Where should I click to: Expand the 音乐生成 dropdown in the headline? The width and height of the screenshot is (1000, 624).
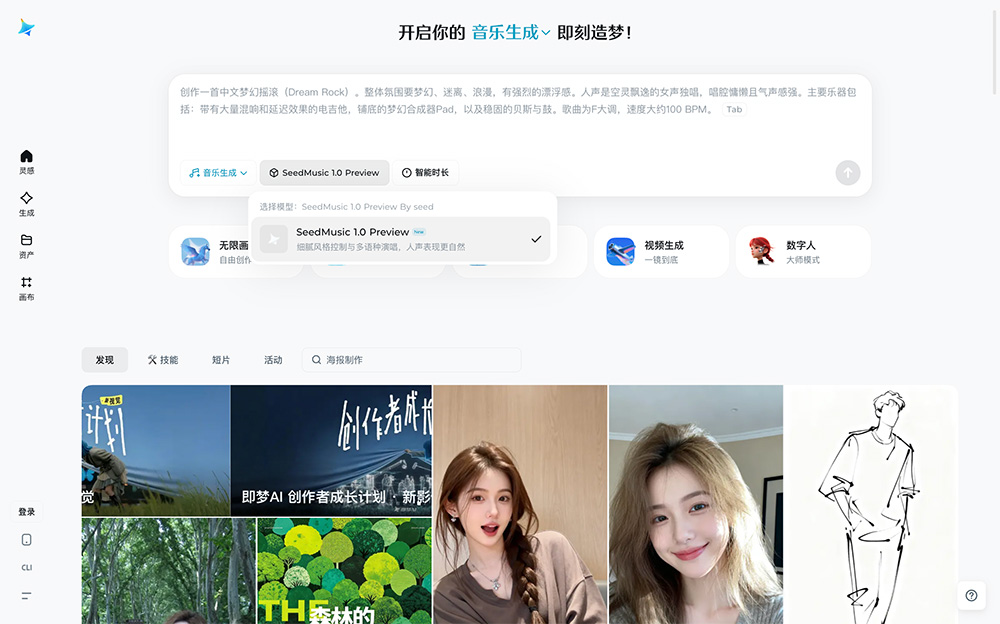[511, 33]
